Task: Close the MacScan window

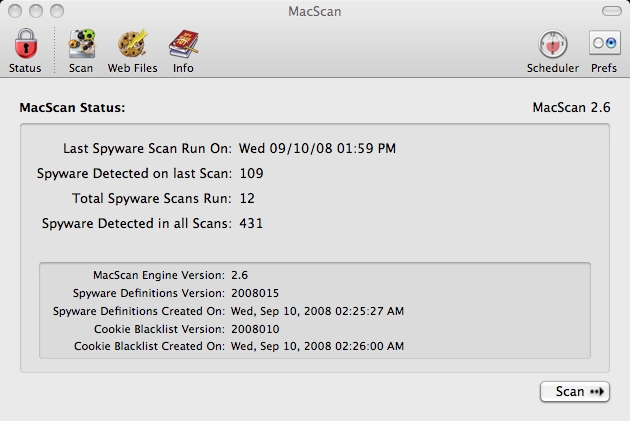Action: point(13,11)
